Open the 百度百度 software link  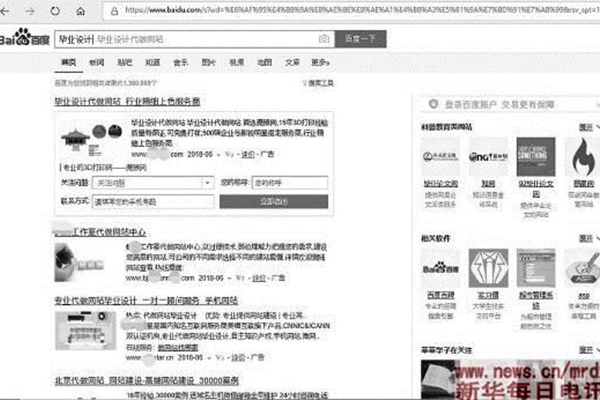[x=440, y=296]
